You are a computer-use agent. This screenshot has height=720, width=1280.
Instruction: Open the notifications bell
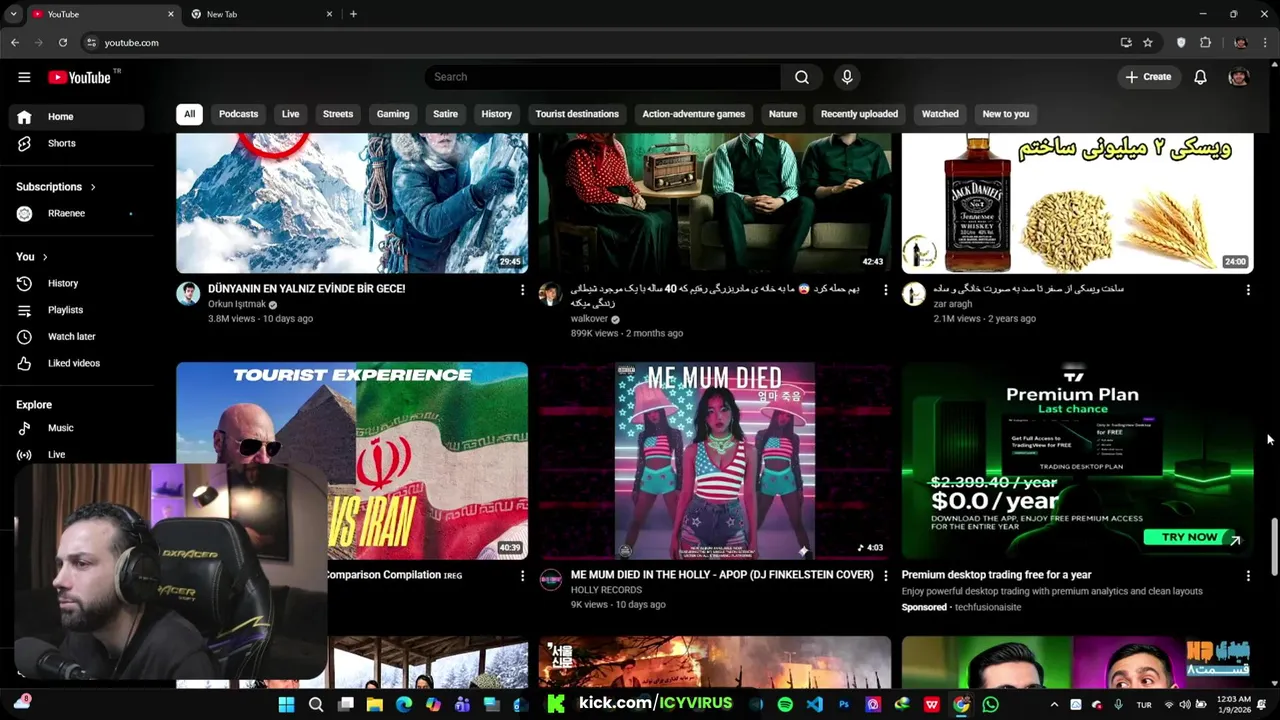pyautogui.click(x=1200, y=77)
